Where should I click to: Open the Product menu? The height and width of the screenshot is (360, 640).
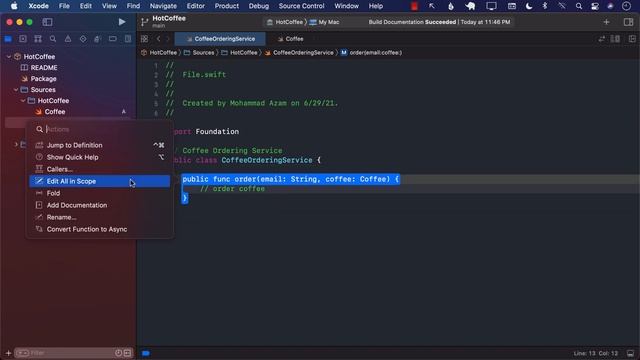tap(227, 6)
